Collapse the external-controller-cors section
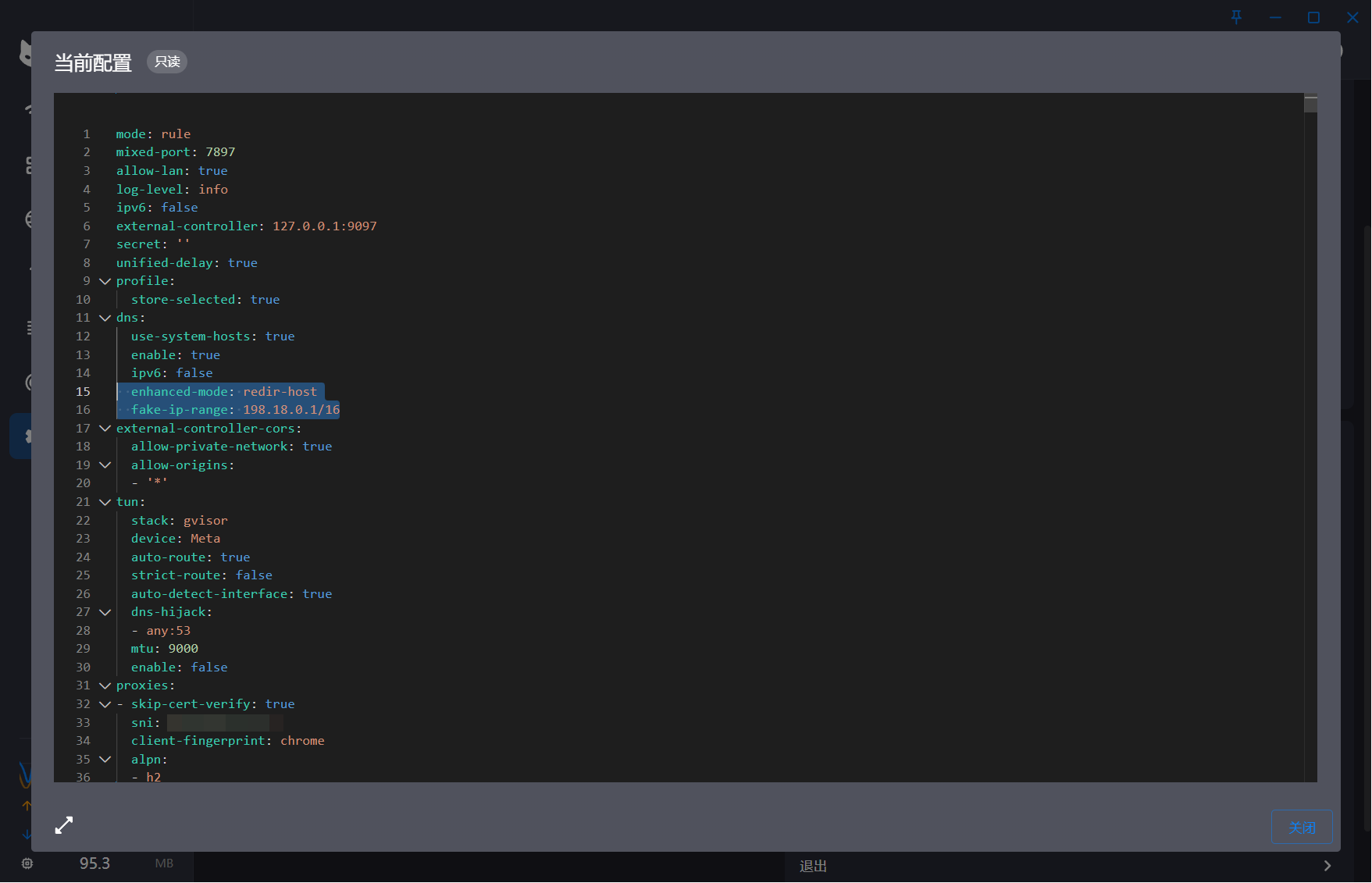 (105, 429)
